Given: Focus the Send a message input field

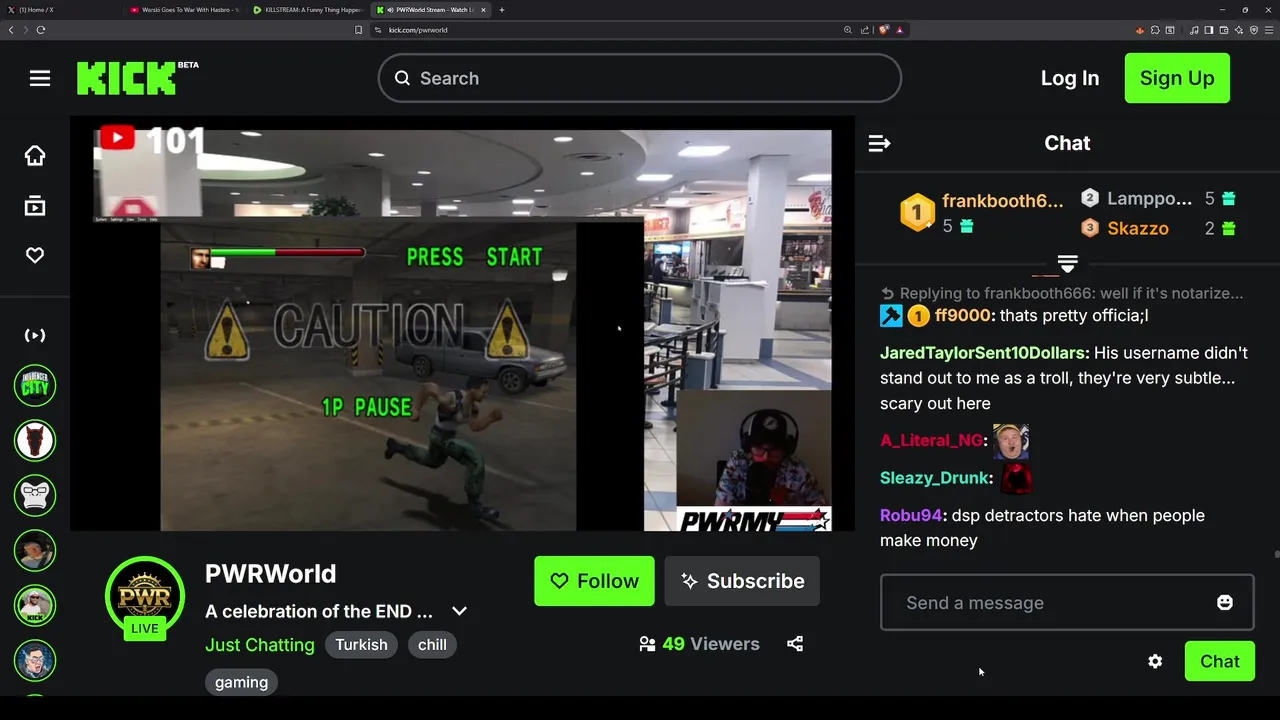Looking at the screenshot, I should point(1067,602).
